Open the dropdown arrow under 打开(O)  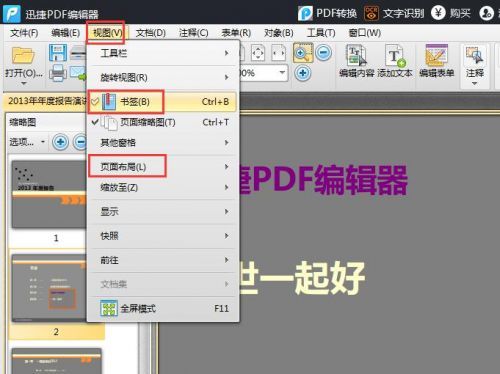click(23, 83)
